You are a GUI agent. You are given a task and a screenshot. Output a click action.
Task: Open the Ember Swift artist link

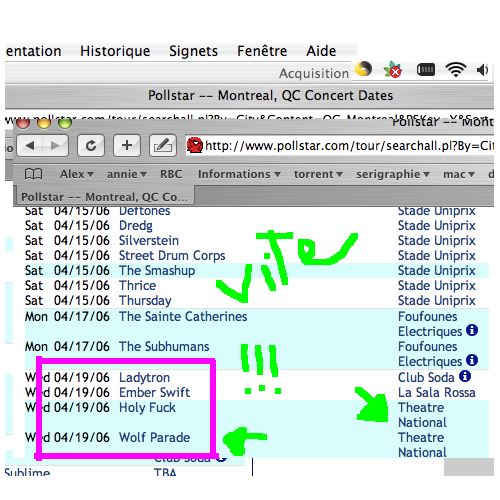[x=154, y=392]
